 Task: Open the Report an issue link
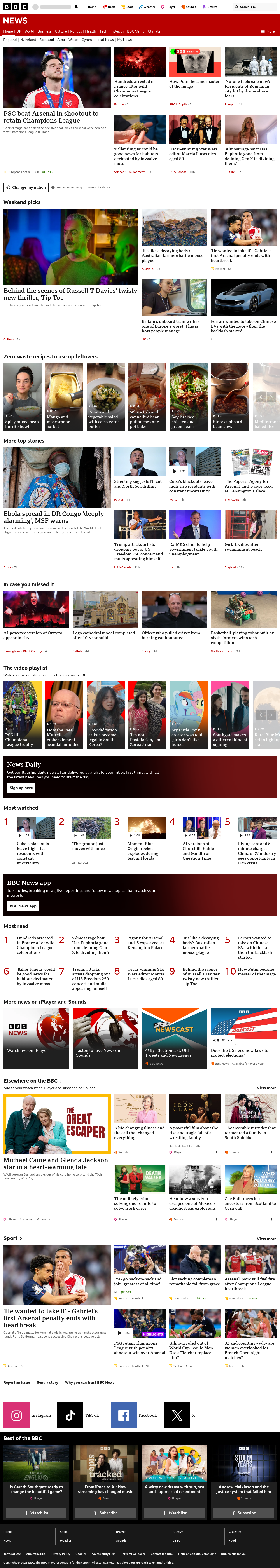click(x=16, y=1382)
